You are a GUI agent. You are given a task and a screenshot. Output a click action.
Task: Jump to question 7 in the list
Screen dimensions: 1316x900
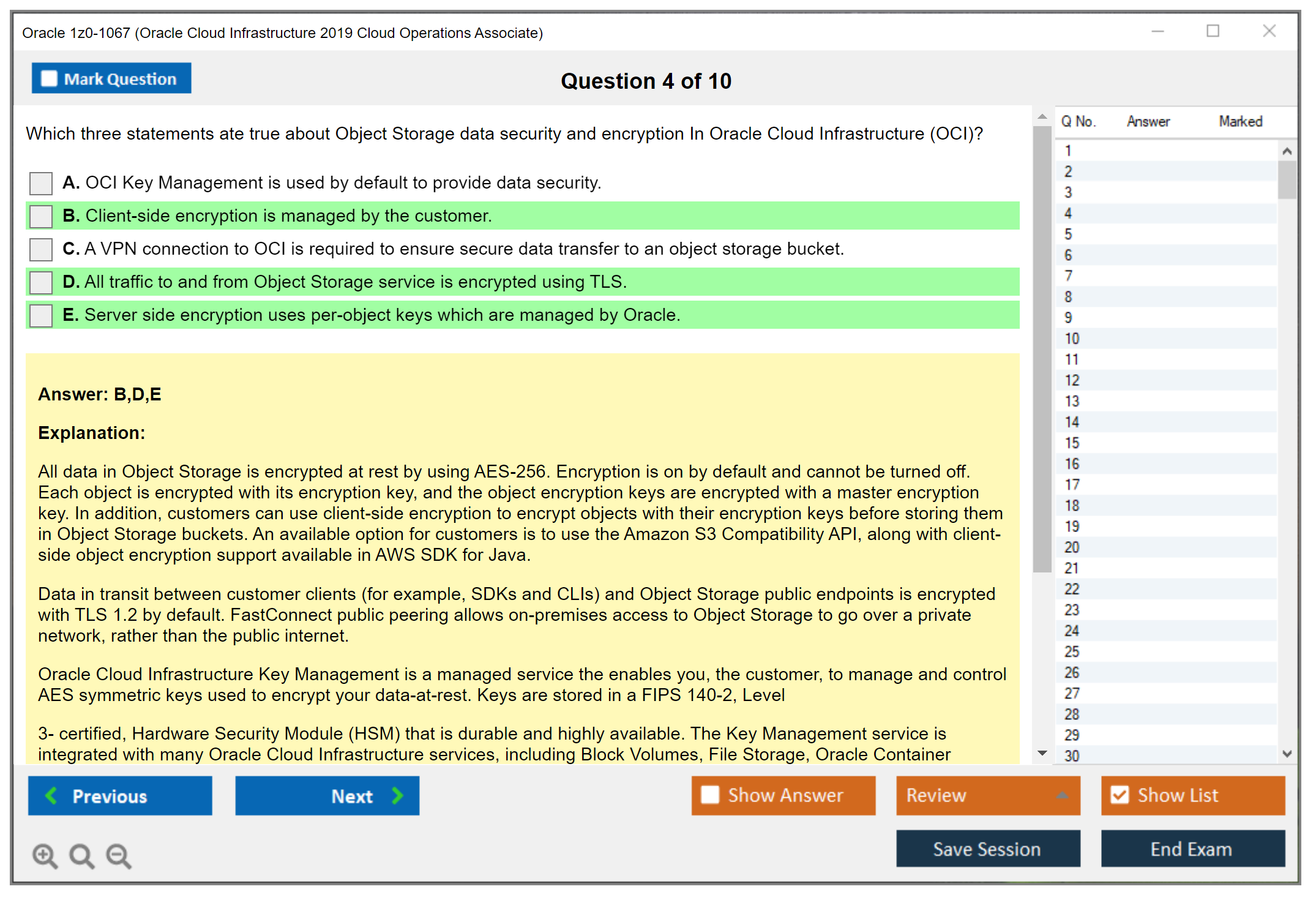point(1068,276)
